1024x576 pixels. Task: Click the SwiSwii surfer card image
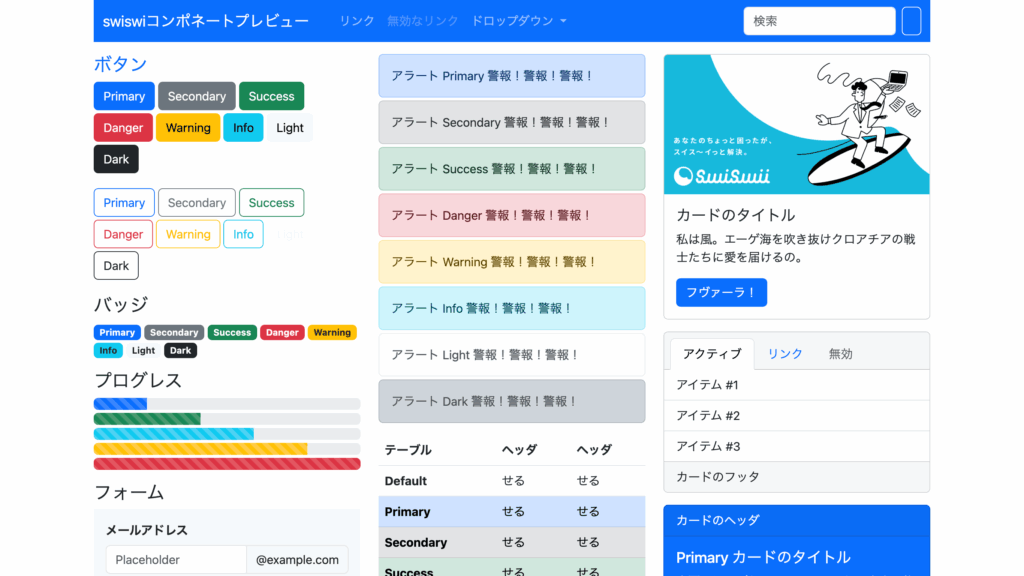[796, 124]
